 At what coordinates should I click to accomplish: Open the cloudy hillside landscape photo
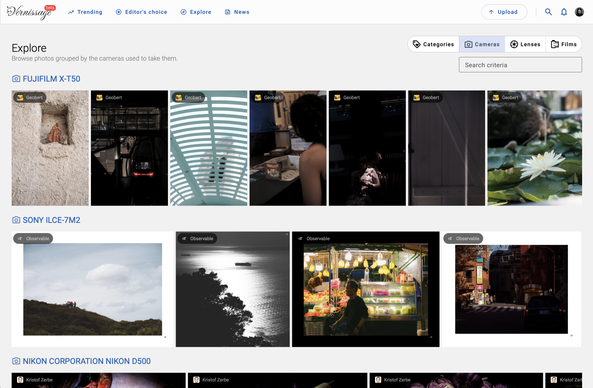point(92,289)
